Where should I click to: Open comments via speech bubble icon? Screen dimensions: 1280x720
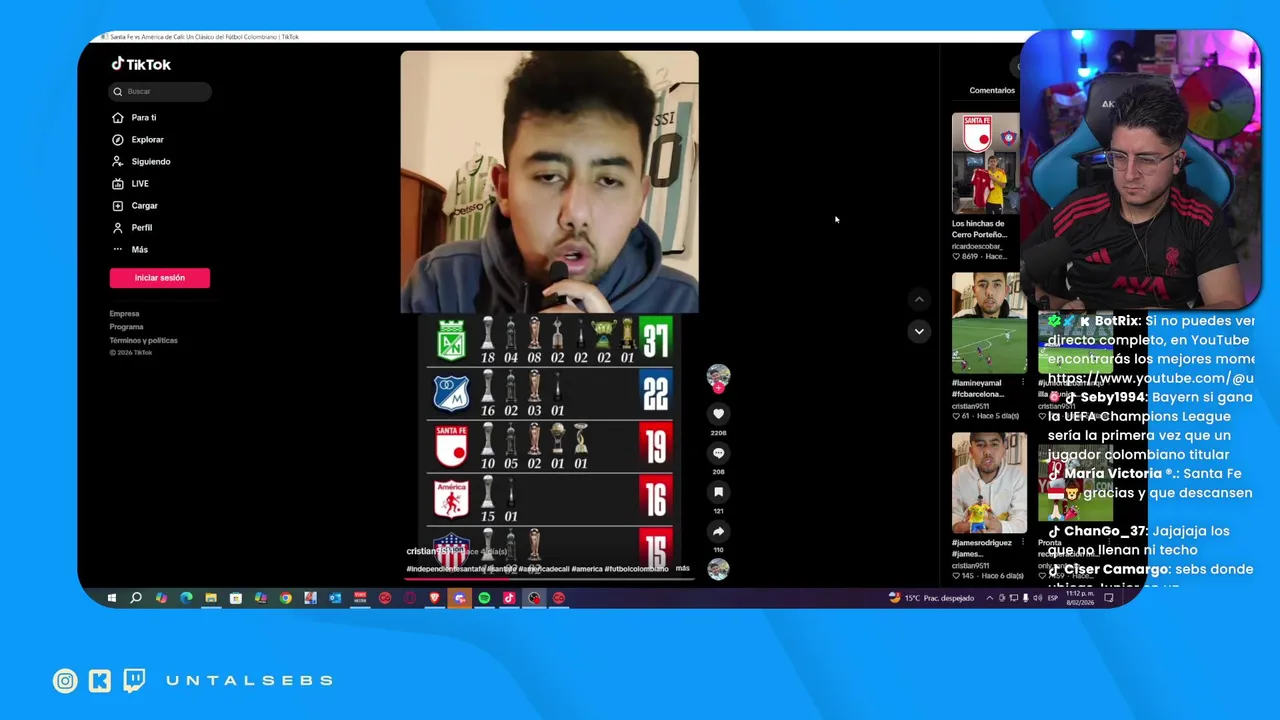click(718, 453)
